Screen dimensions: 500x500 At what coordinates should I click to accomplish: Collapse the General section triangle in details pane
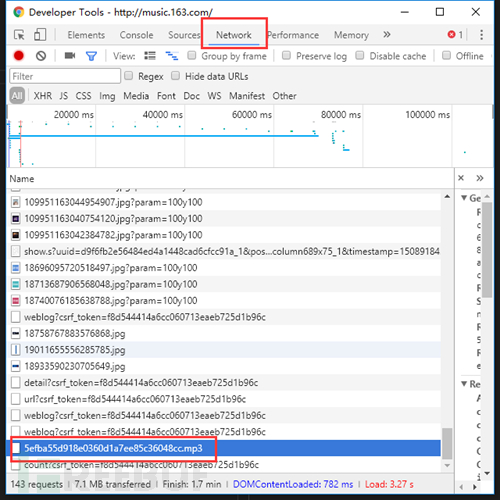tap(464, 198)
